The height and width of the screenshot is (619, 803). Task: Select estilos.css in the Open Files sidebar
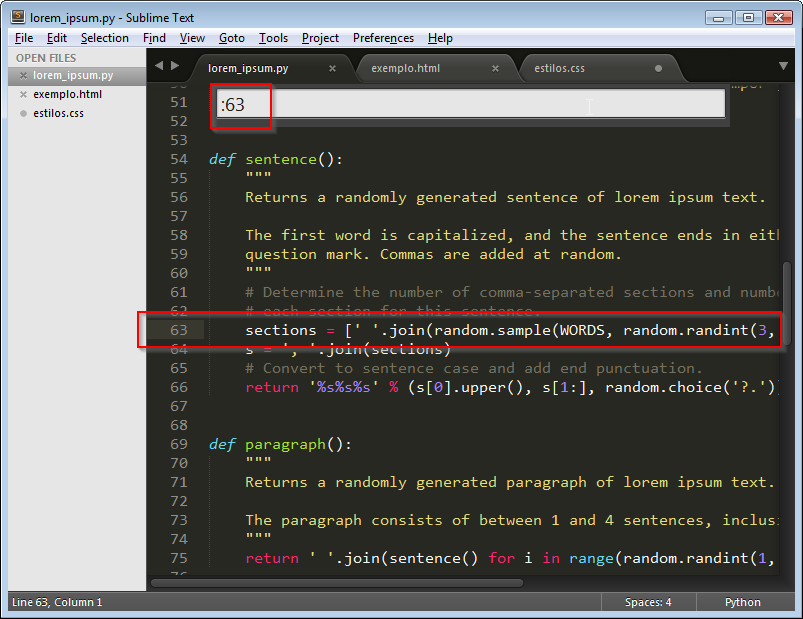(58, 114)
